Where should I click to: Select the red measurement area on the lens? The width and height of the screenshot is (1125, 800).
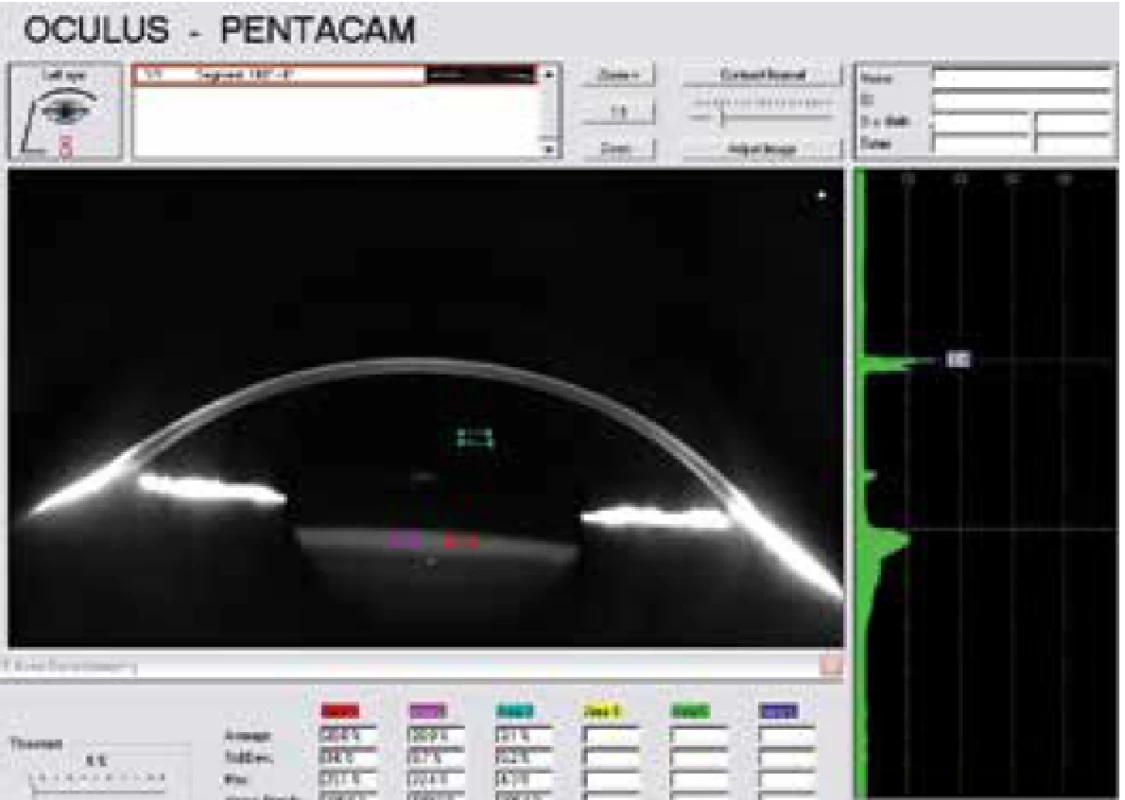click(460, 540)
